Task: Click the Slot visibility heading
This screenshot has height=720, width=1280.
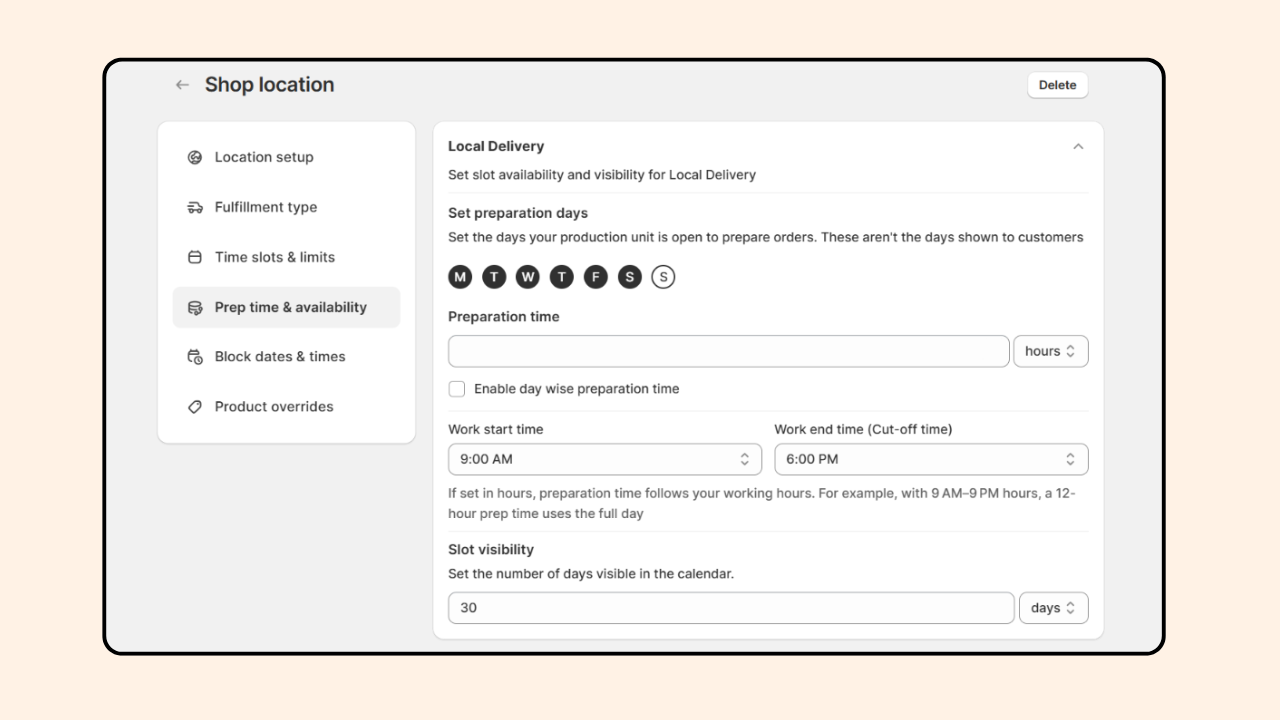Action: point(491,549)
